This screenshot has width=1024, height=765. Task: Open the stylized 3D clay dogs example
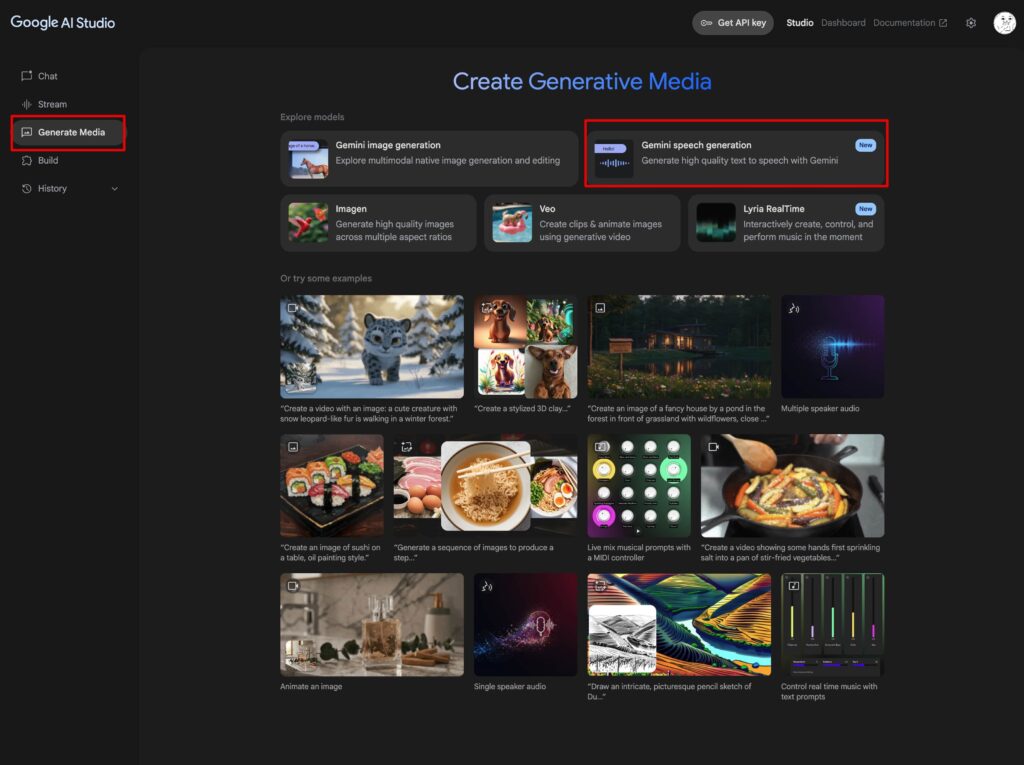coord(526,346)
